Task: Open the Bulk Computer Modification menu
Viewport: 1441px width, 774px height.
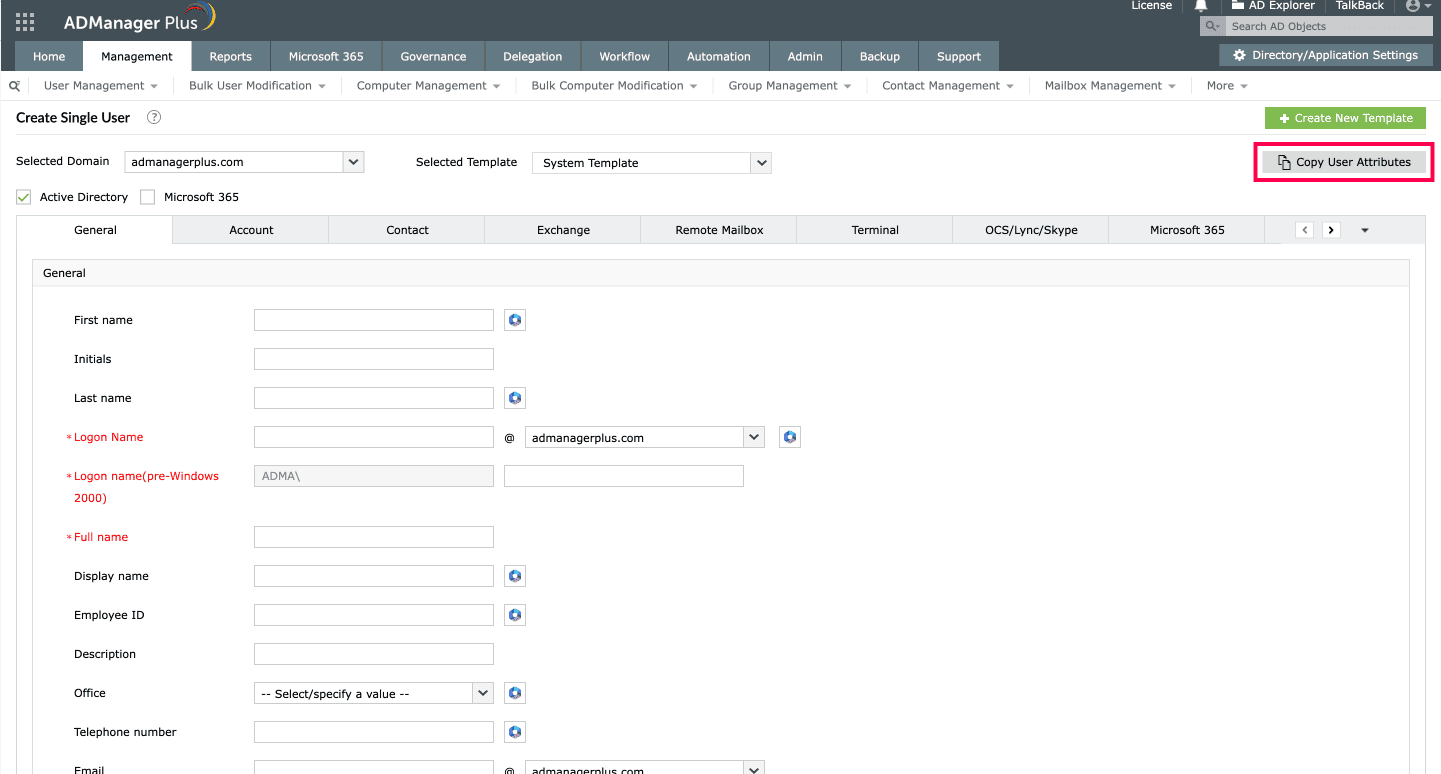Action: tap(614, 86)
